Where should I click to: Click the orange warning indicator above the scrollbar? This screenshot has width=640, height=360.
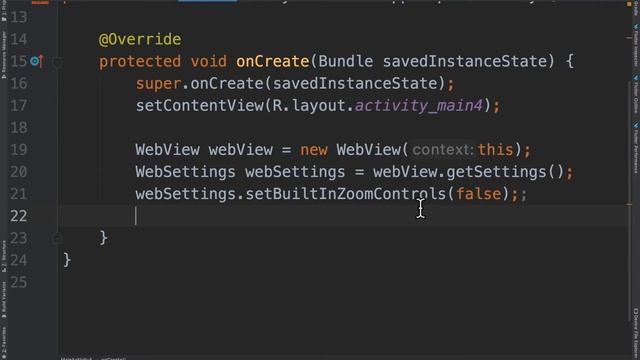pos(629,4)
